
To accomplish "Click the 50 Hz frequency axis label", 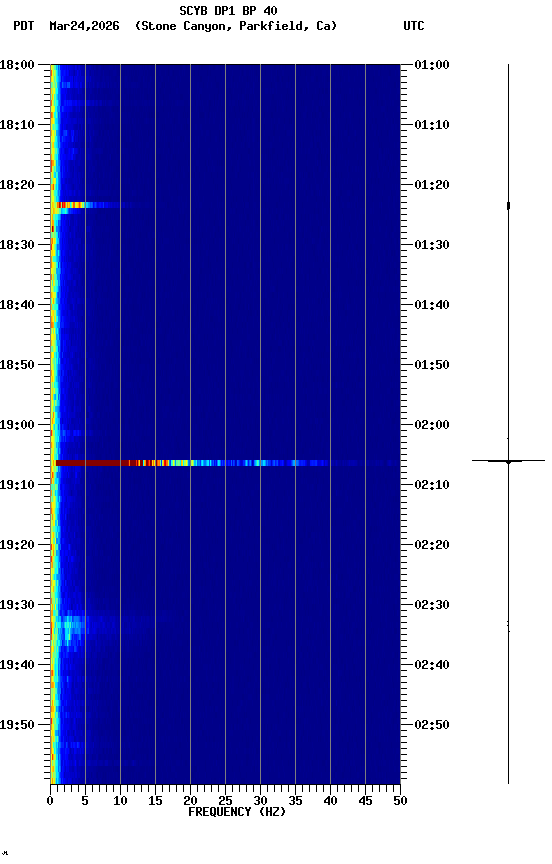I will coord(401,801).
